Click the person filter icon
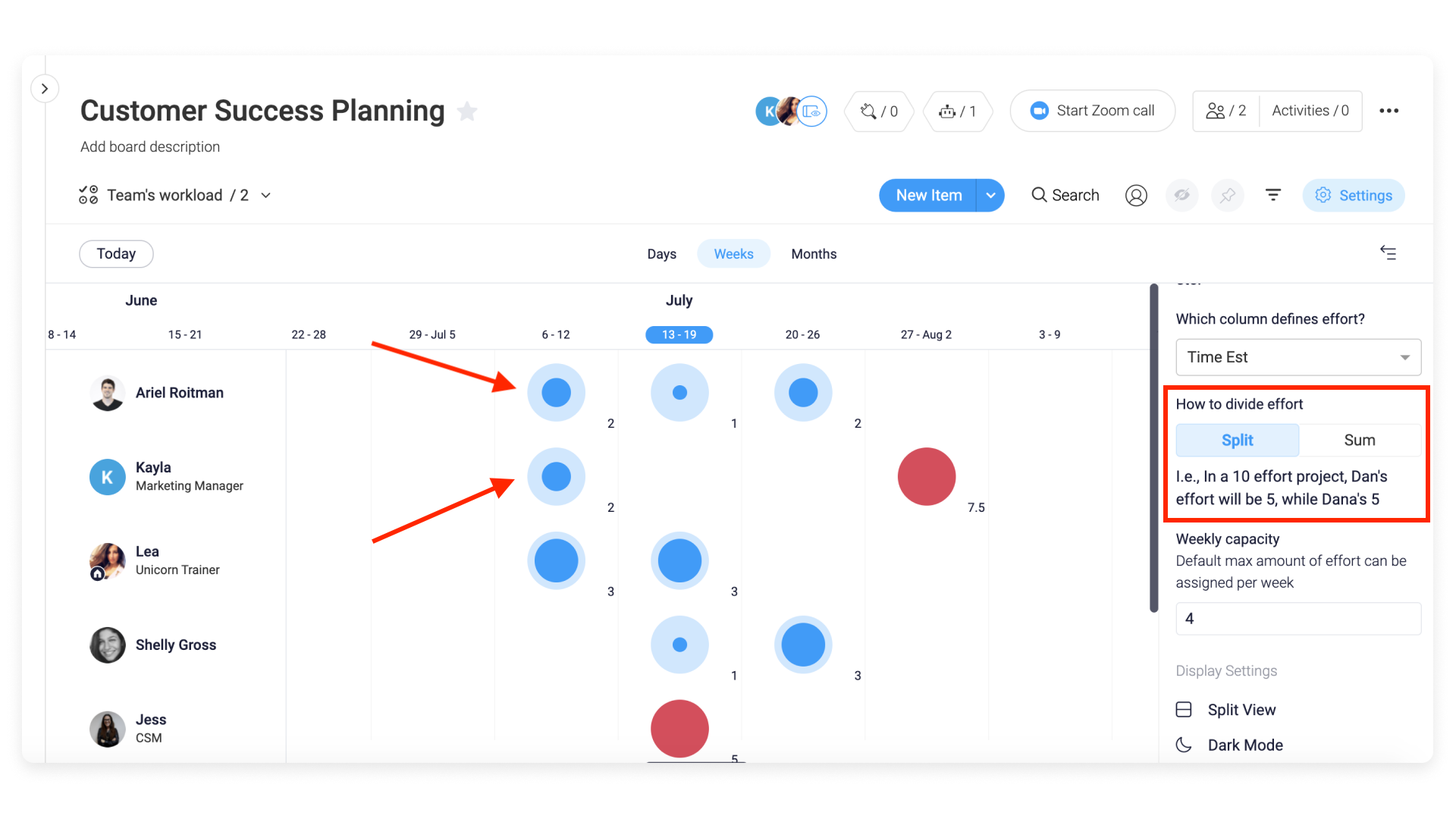1456x819 pixels. (x=1136, y=196)
